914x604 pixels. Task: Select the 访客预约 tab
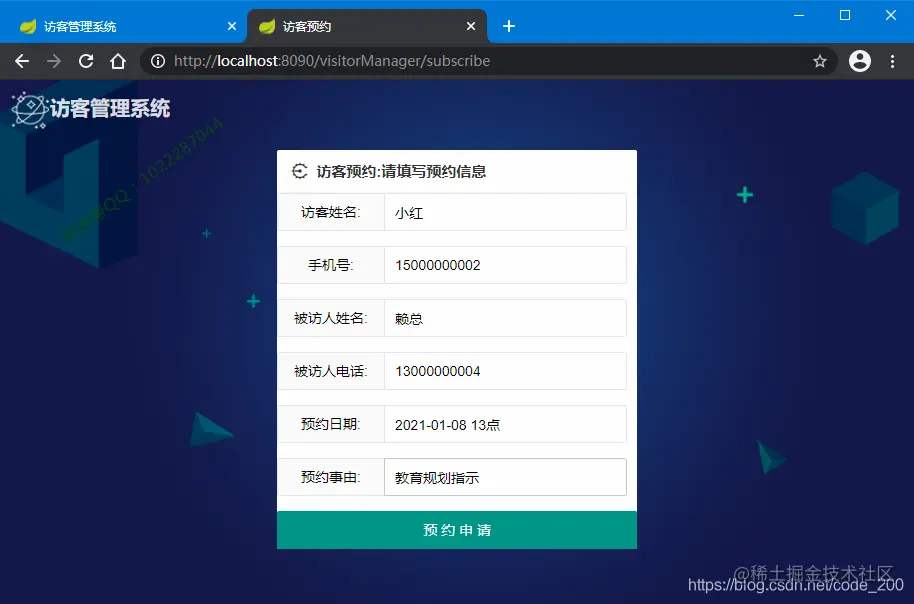point(330,25)
